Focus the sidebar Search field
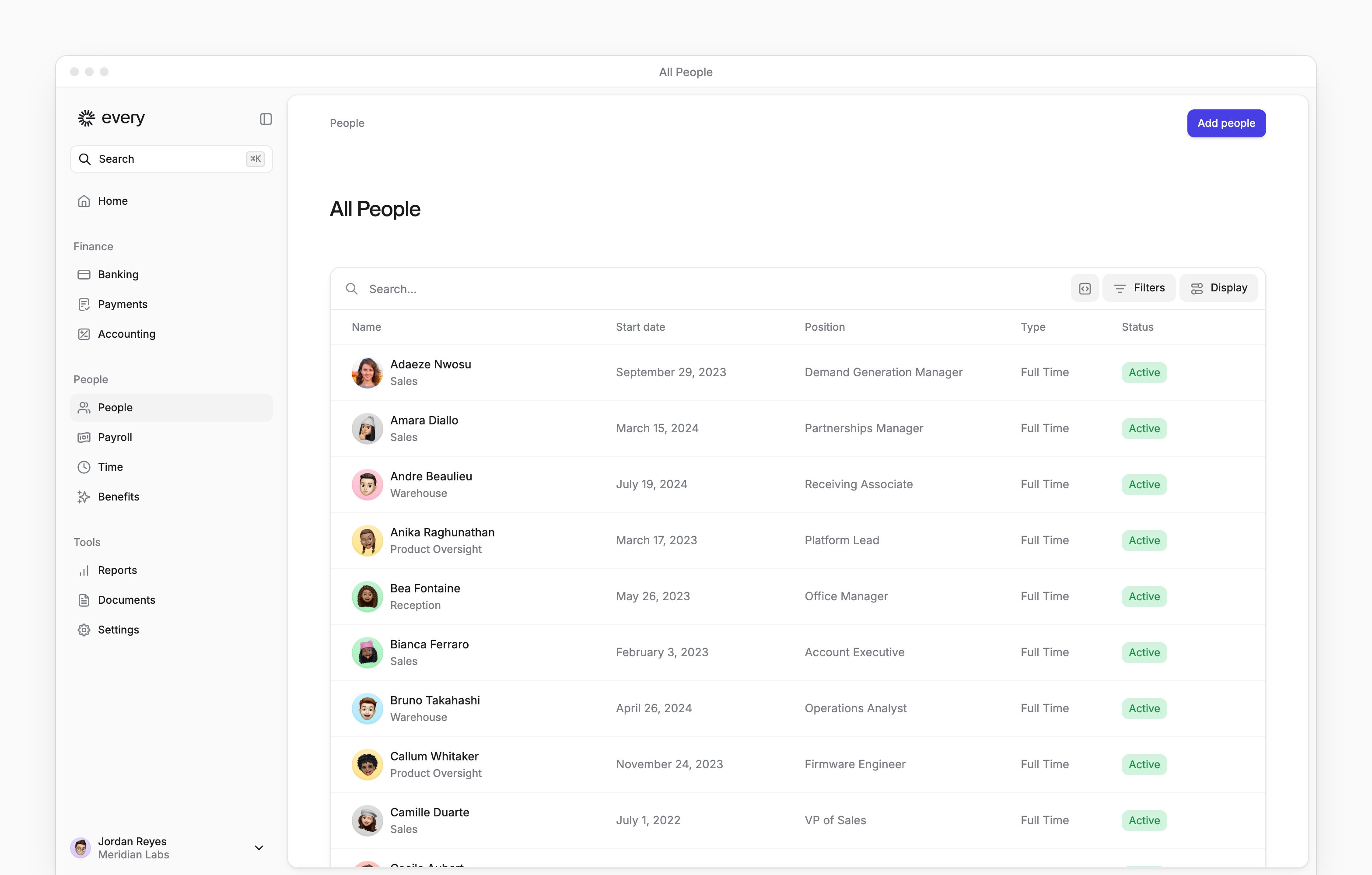1372x875 pixels. (171, 159)
